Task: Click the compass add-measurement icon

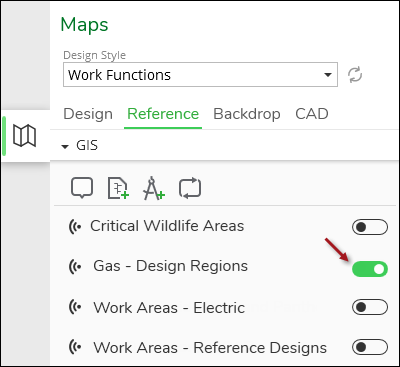Action: coord(154,188)
